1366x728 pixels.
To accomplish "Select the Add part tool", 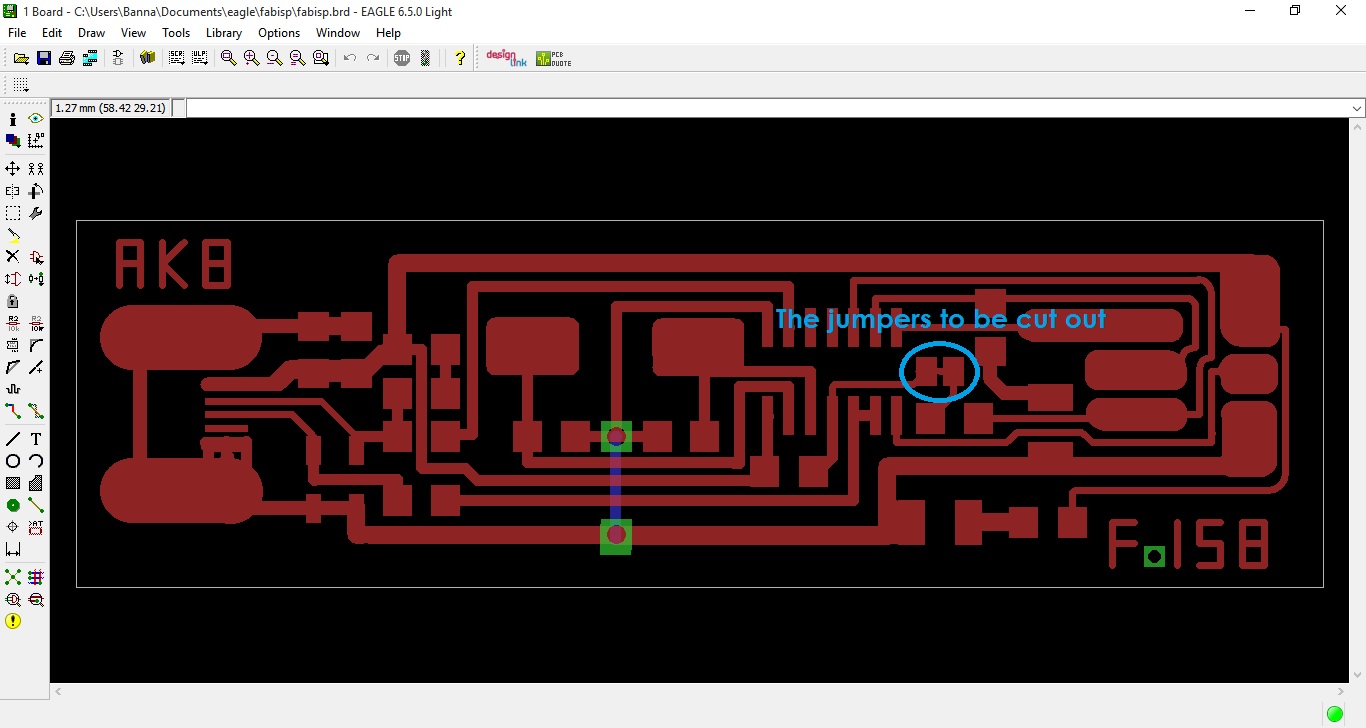I will [36, 257].
